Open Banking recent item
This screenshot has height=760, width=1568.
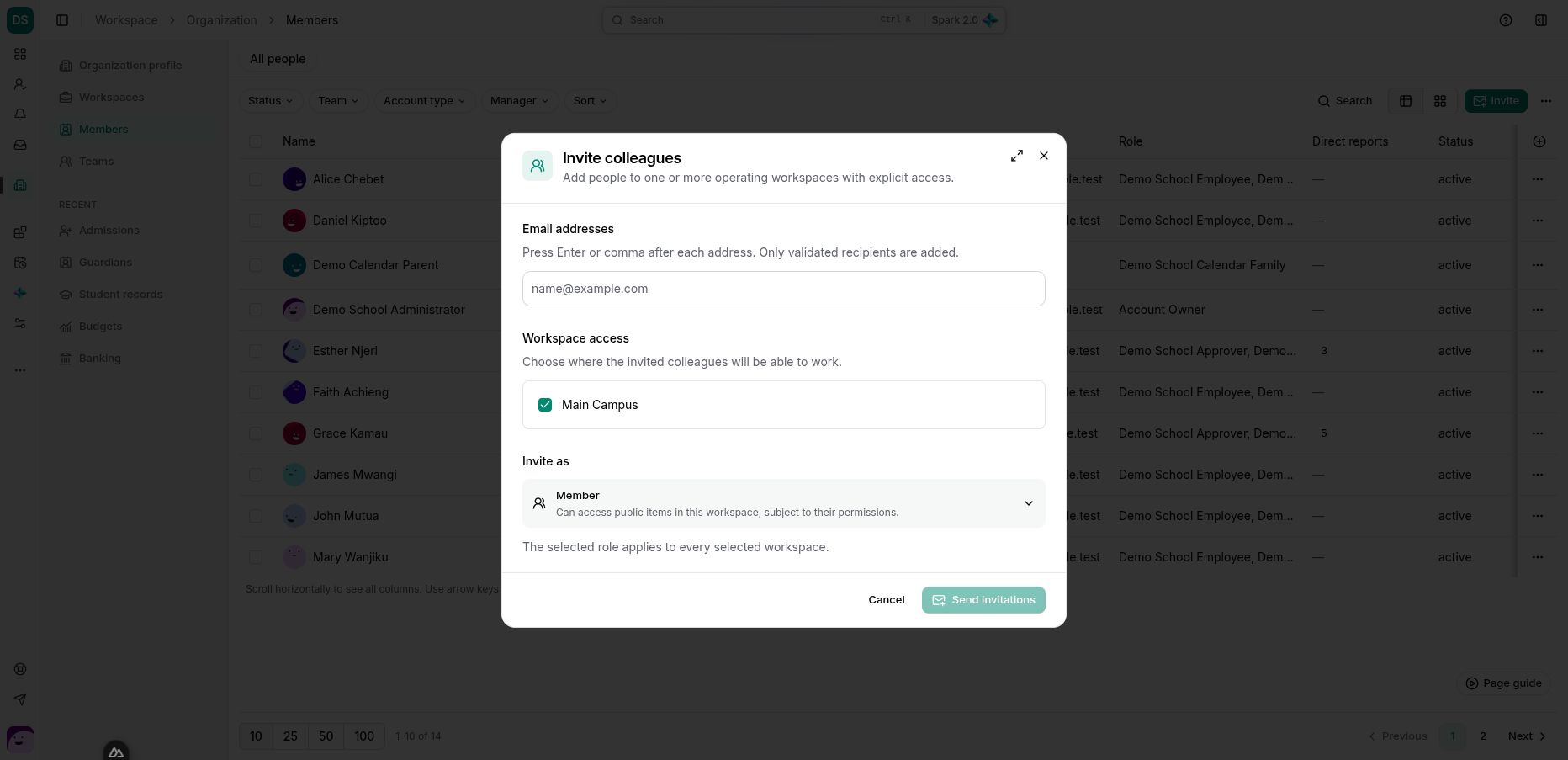[x=100, y=359]
